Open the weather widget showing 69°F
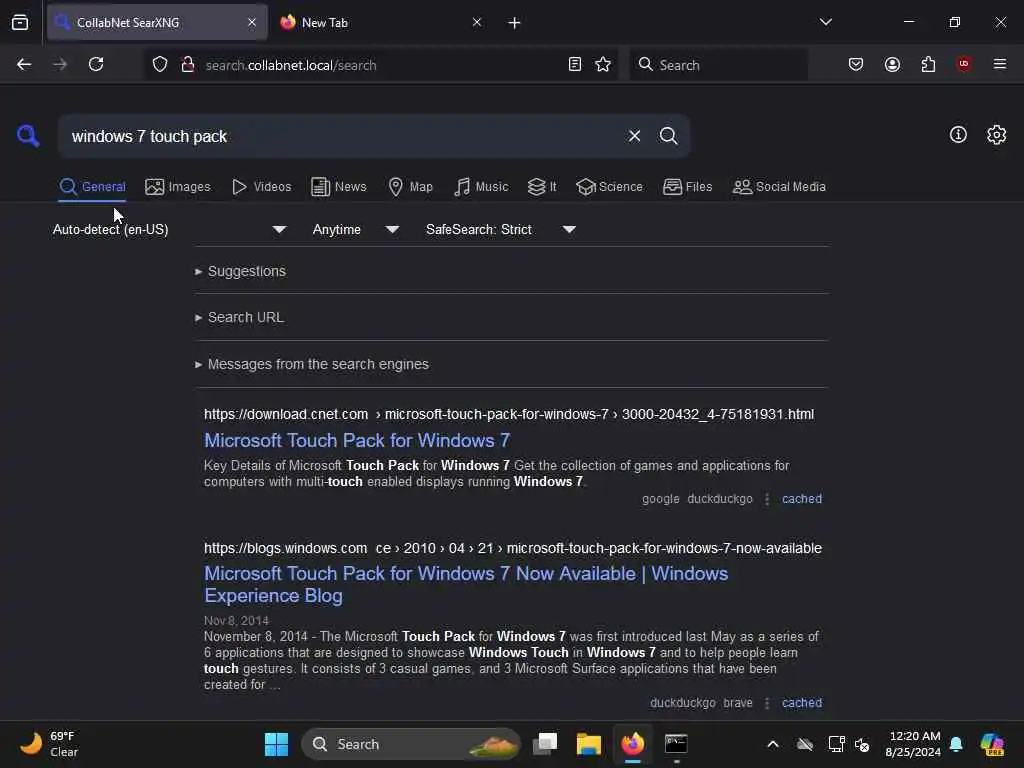 click(x=49, y=744)
